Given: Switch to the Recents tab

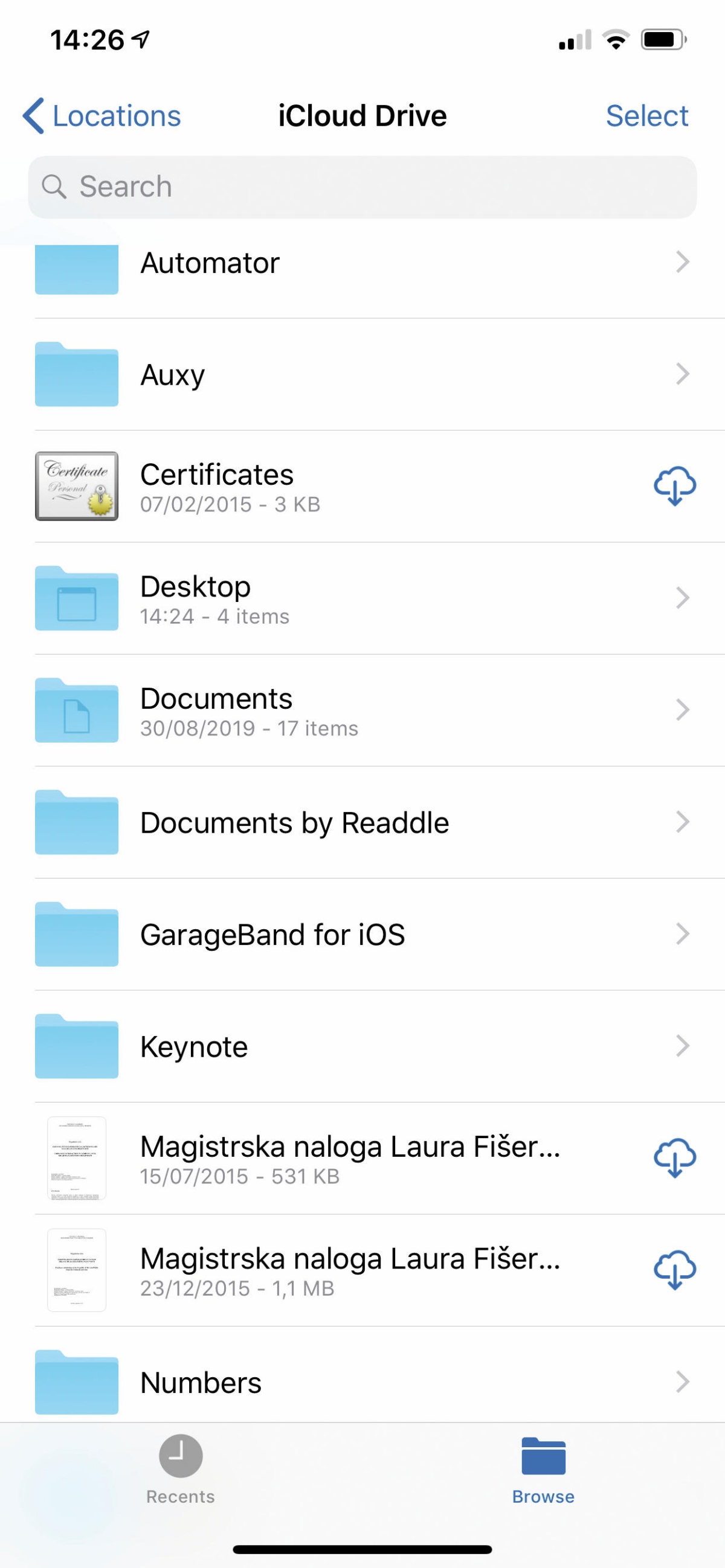Looking at the screenshot, I should click(180, 1471).
